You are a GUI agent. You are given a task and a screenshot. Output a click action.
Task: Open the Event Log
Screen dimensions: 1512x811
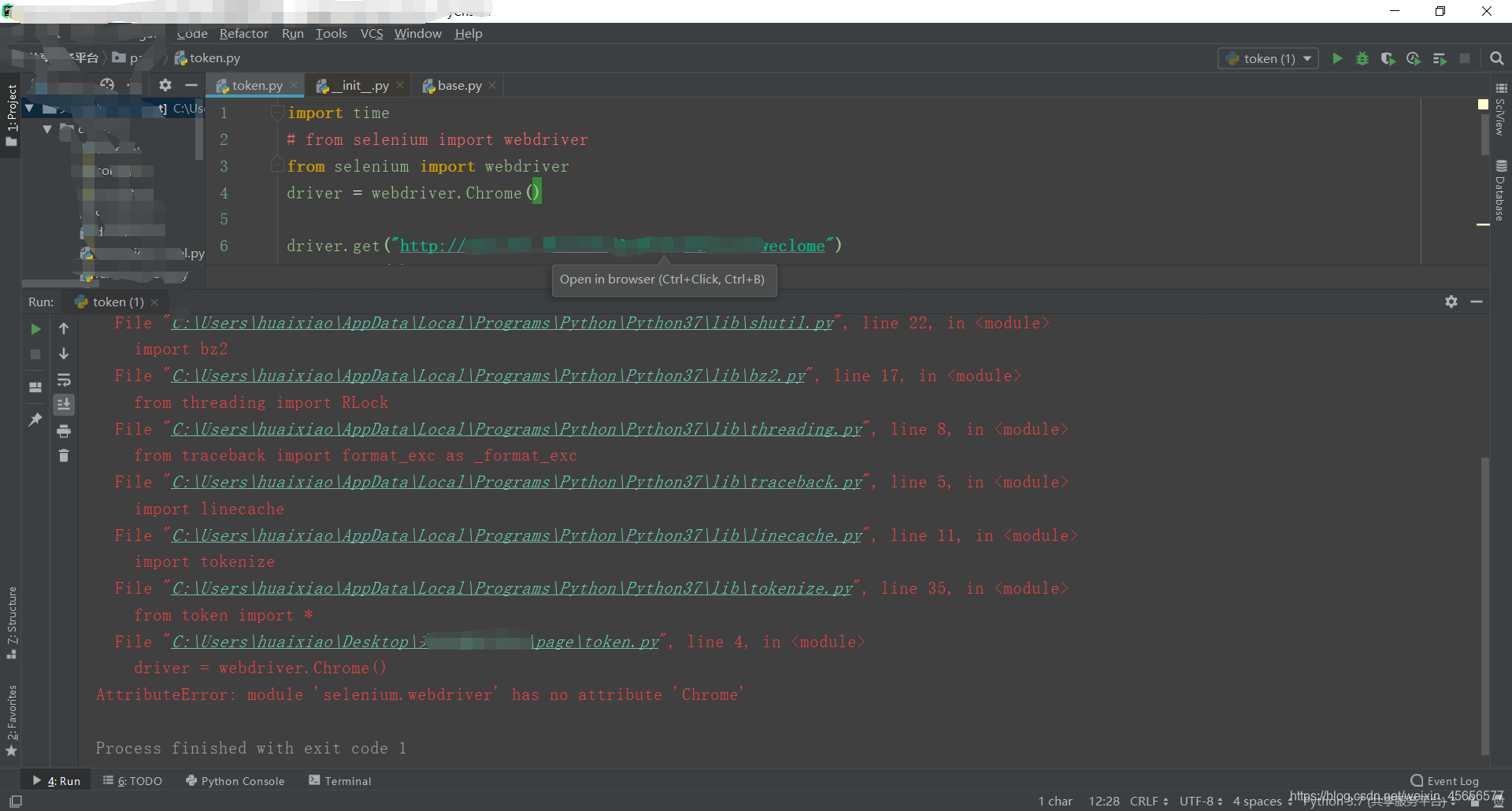coord(1444,781)
